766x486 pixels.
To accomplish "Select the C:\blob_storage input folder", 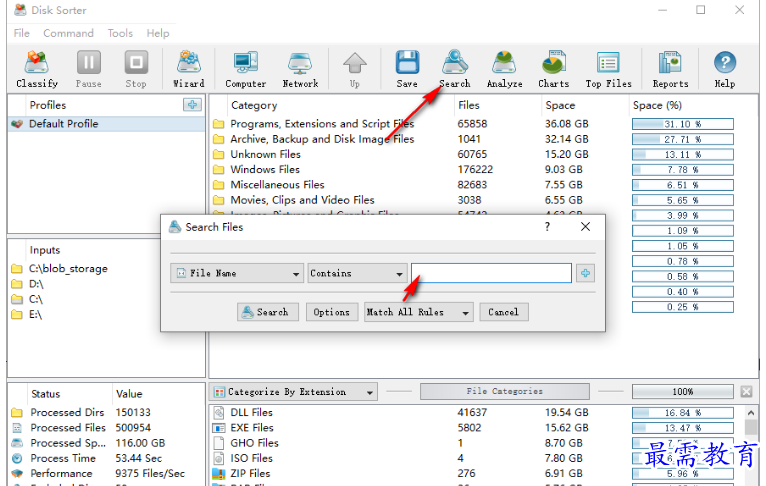I will [68, 269].
